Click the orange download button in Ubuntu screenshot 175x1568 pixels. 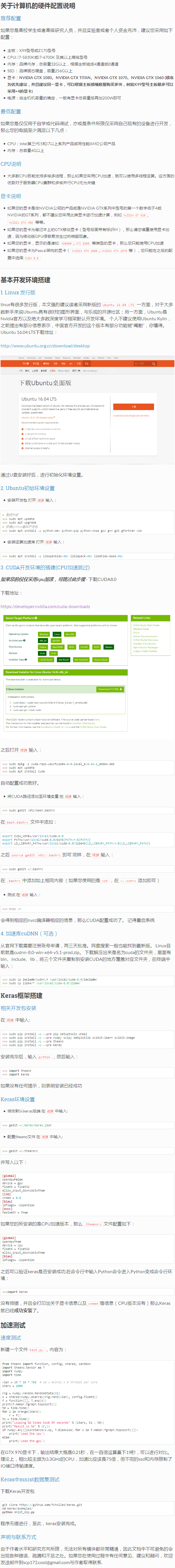[x=134, y=406]
